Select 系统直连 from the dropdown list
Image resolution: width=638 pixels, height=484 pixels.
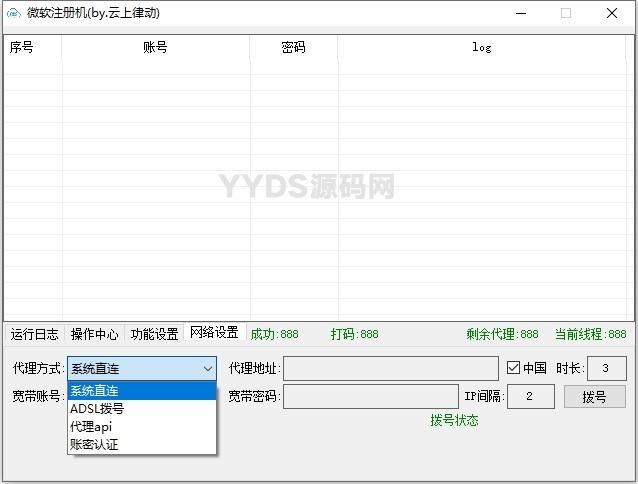[141, 391]
